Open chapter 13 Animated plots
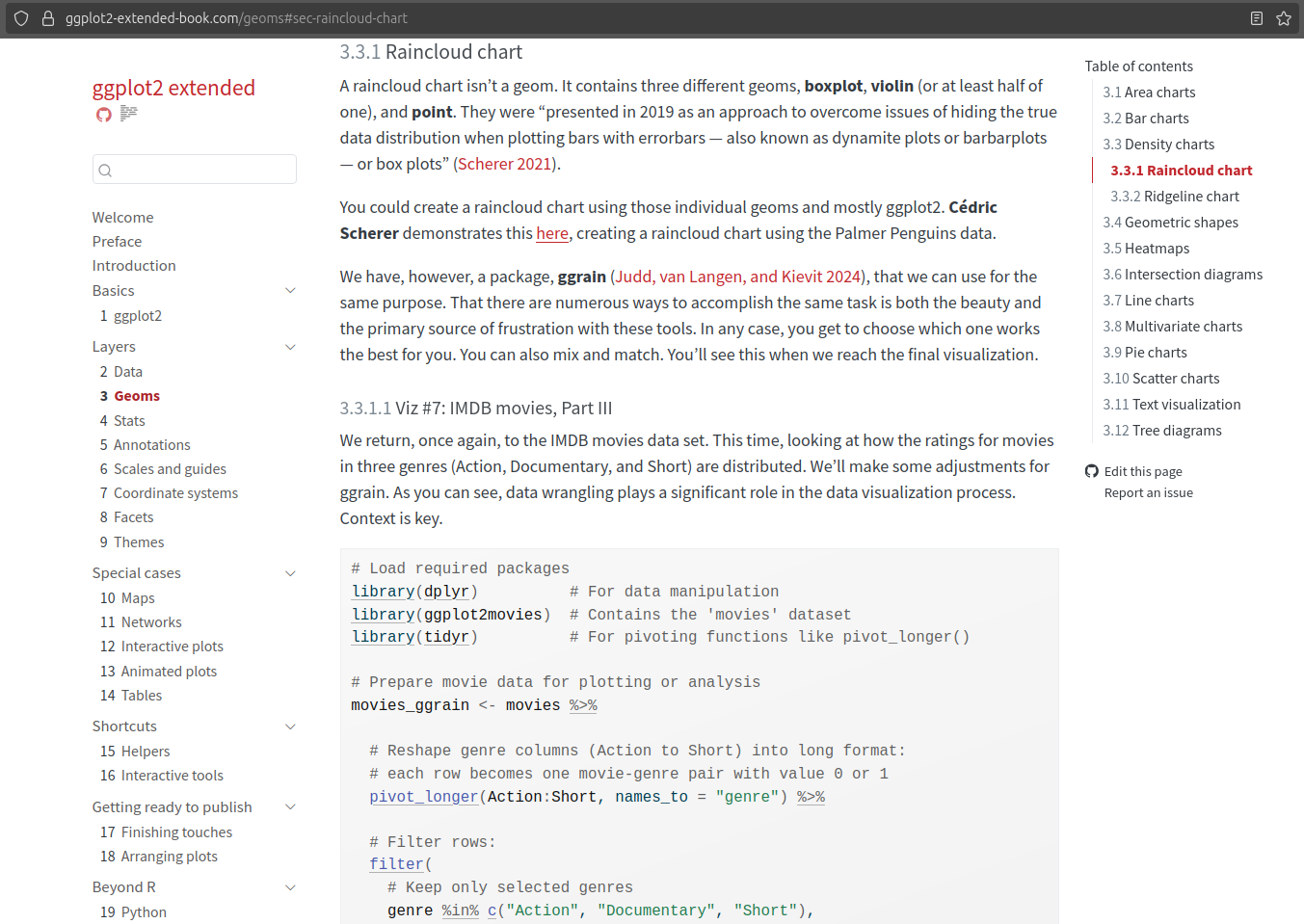This screenshot has height=924, width=1304. click(x=159, y=672)
